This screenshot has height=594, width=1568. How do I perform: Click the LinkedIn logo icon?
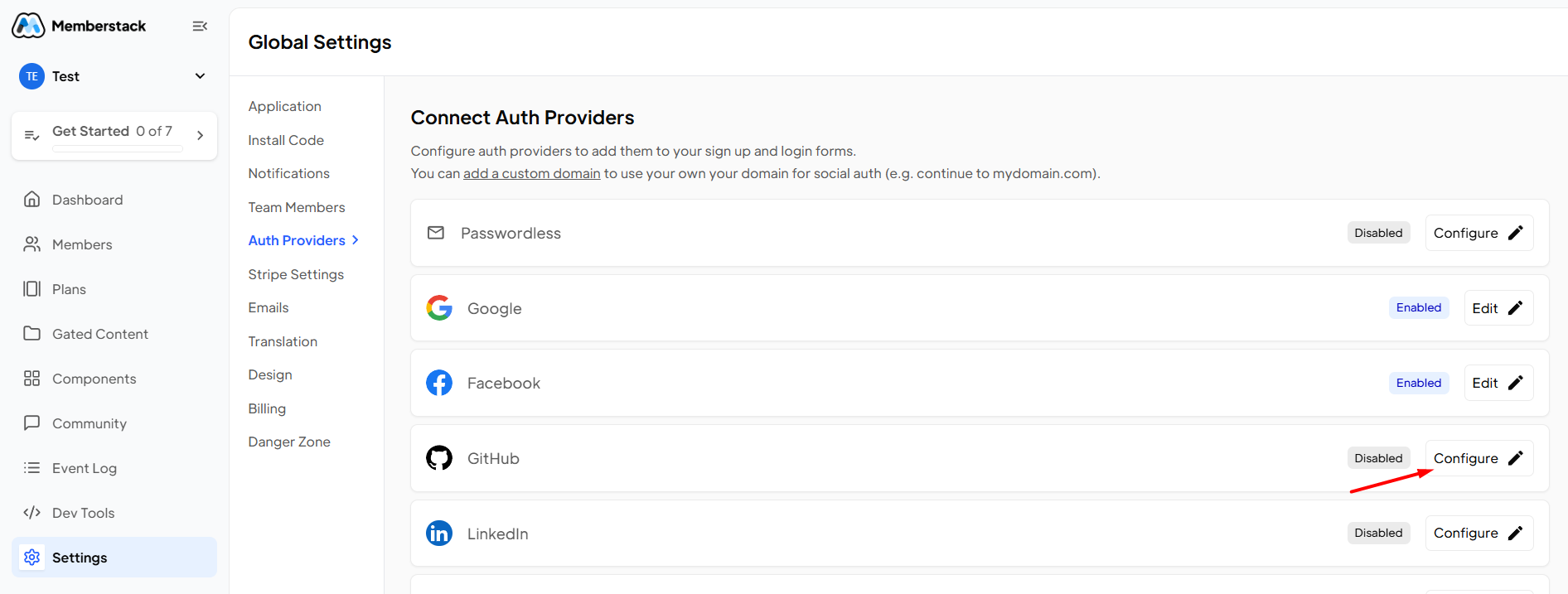pyautogui.click(x=439, y=534)
